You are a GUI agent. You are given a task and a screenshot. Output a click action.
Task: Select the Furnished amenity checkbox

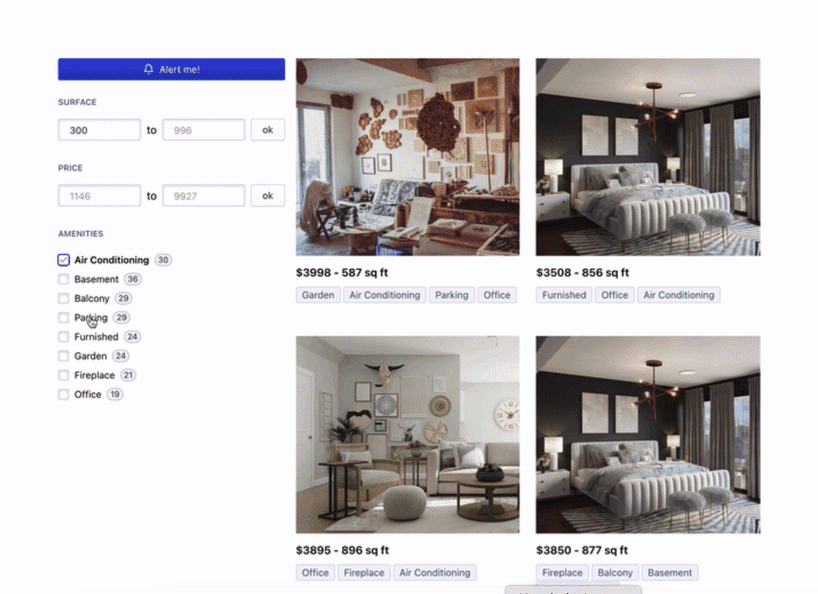[x=64, y=337]
